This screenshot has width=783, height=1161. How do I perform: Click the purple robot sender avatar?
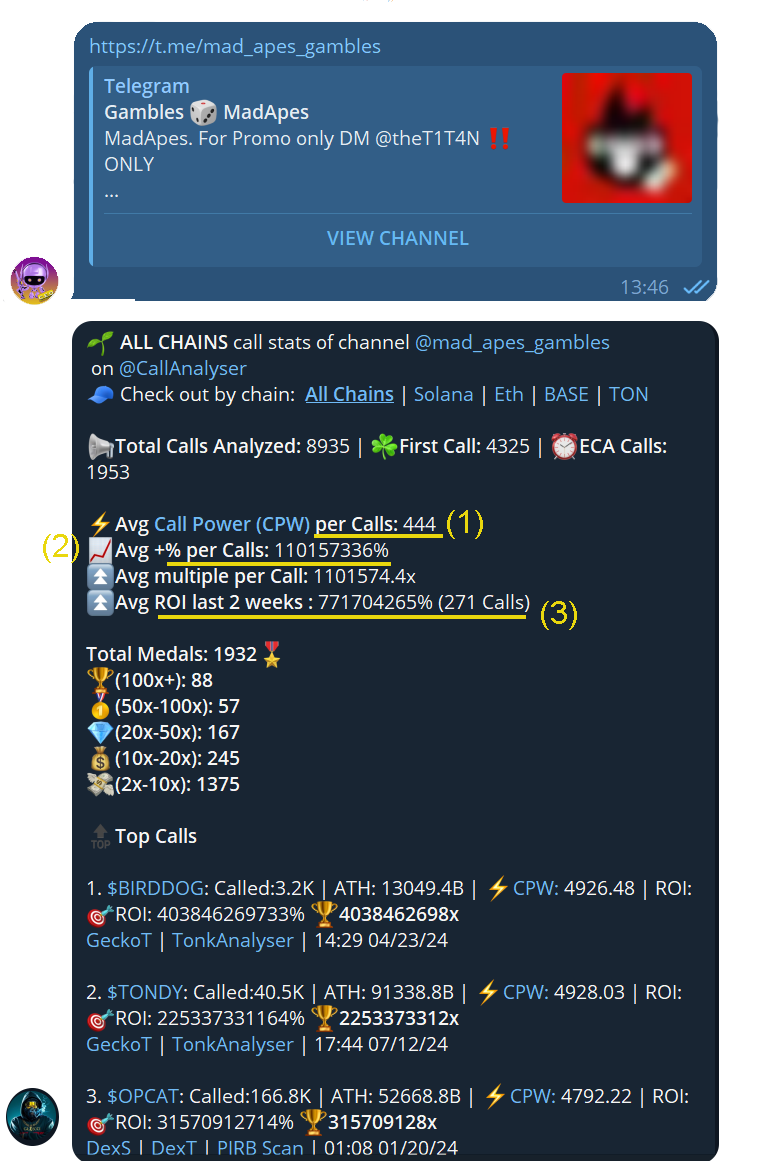(x=34, y=281)
